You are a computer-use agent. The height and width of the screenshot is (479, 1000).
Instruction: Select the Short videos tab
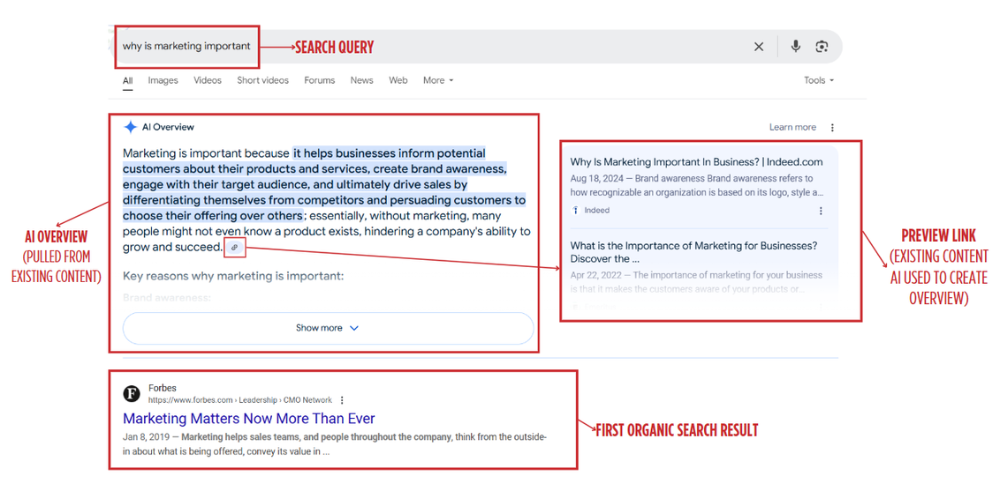pyautogui.click(x=262, y=81)
